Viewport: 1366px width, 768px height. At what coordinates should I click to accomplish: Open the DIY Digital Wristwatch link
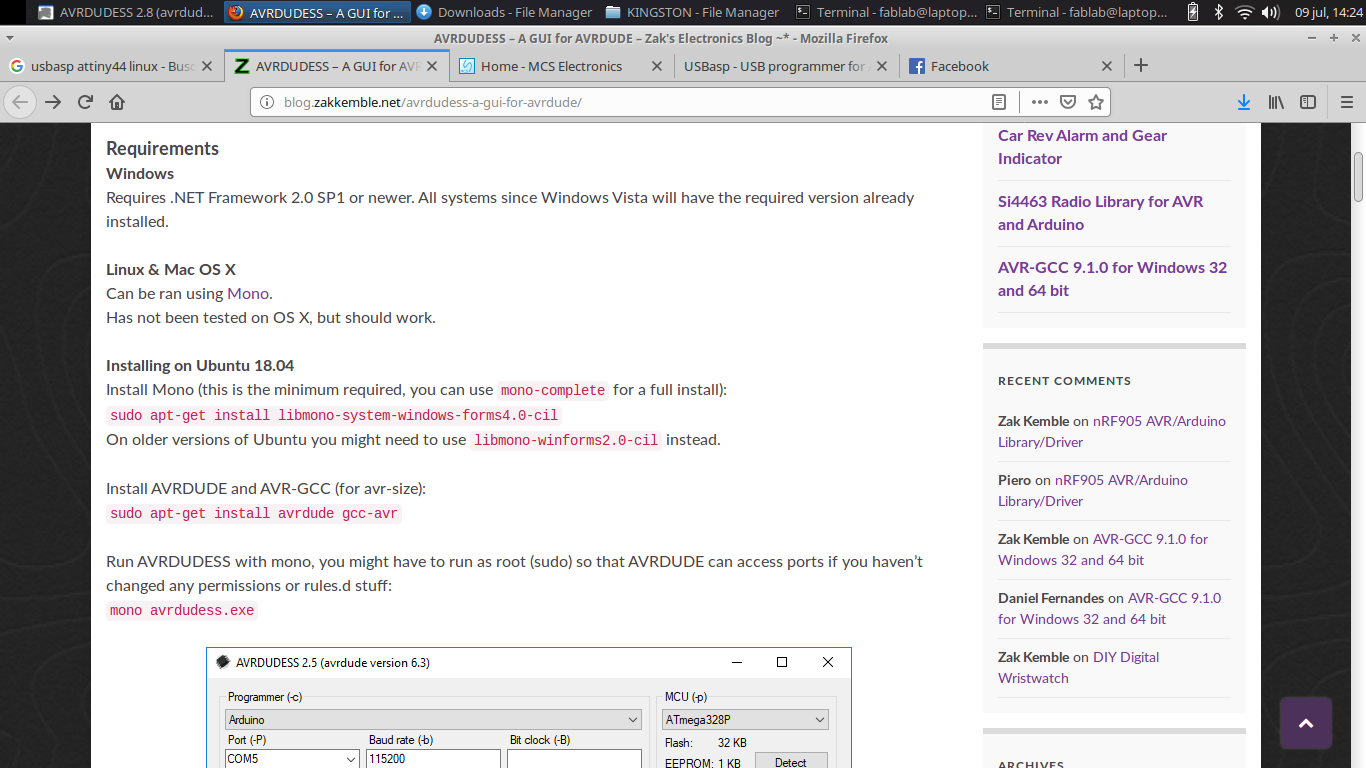[1079, 667]
